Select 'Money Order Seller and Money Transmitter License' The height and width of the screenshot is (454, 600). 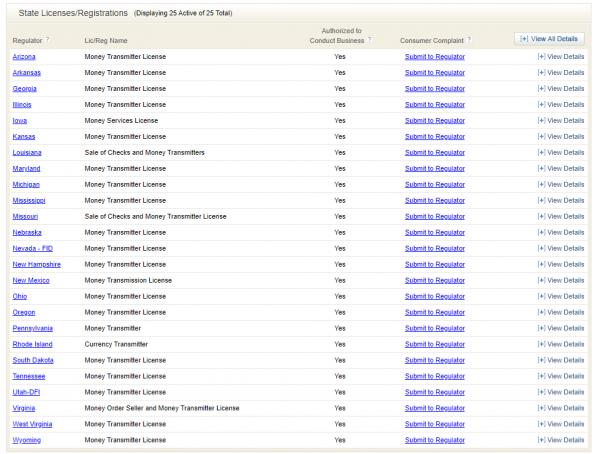coord(162,408)
